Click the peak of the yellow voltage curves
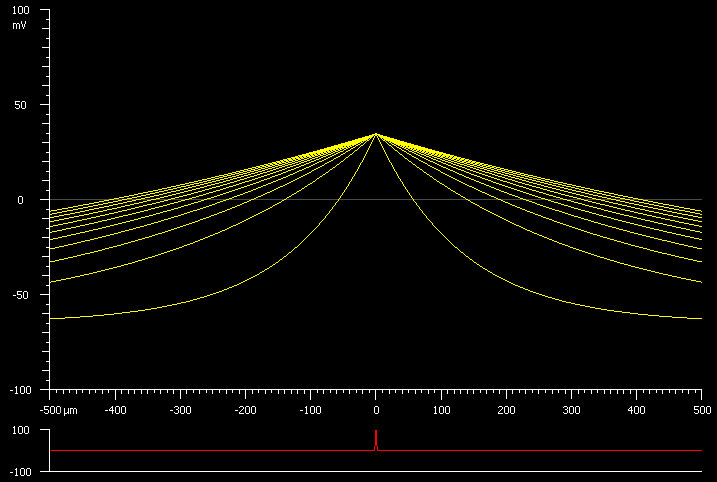Viewport: 717px width, 482px height. pyautogui.click(x=376, y=134)
